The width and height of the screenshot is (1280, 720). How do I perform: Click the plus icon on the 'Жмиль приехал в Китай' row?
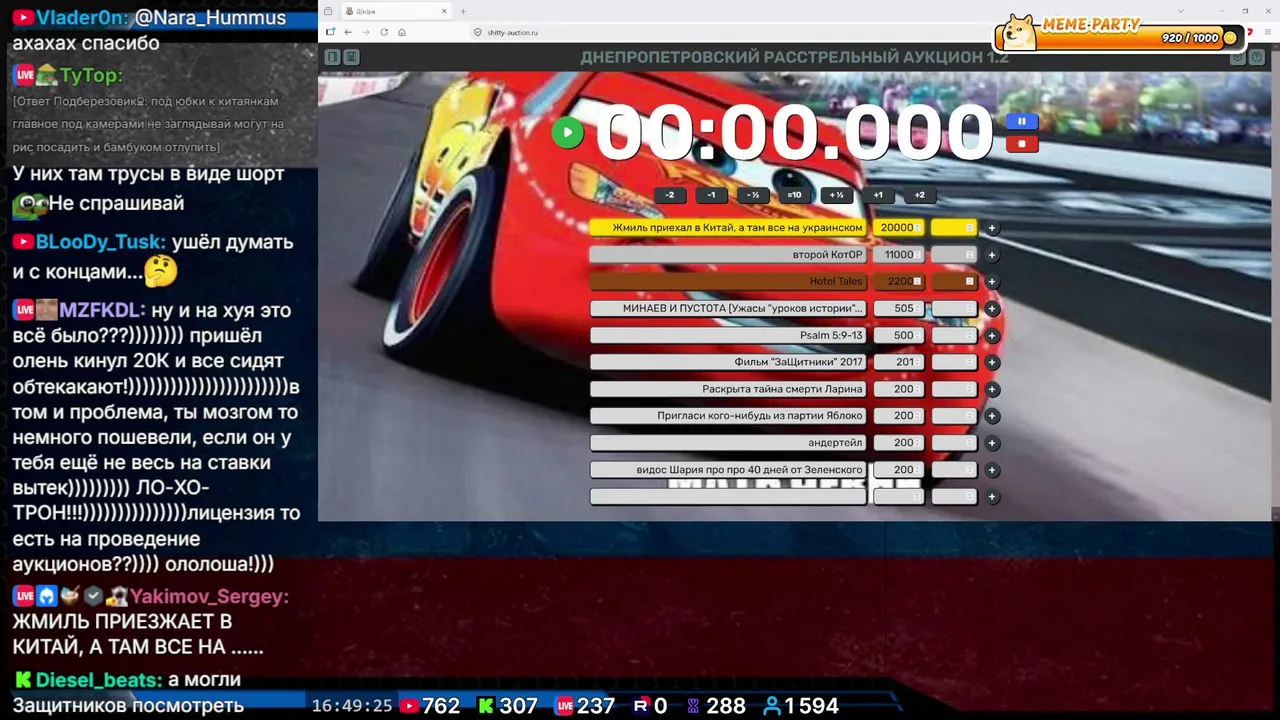pyautogui.click(x=992, y=228)
